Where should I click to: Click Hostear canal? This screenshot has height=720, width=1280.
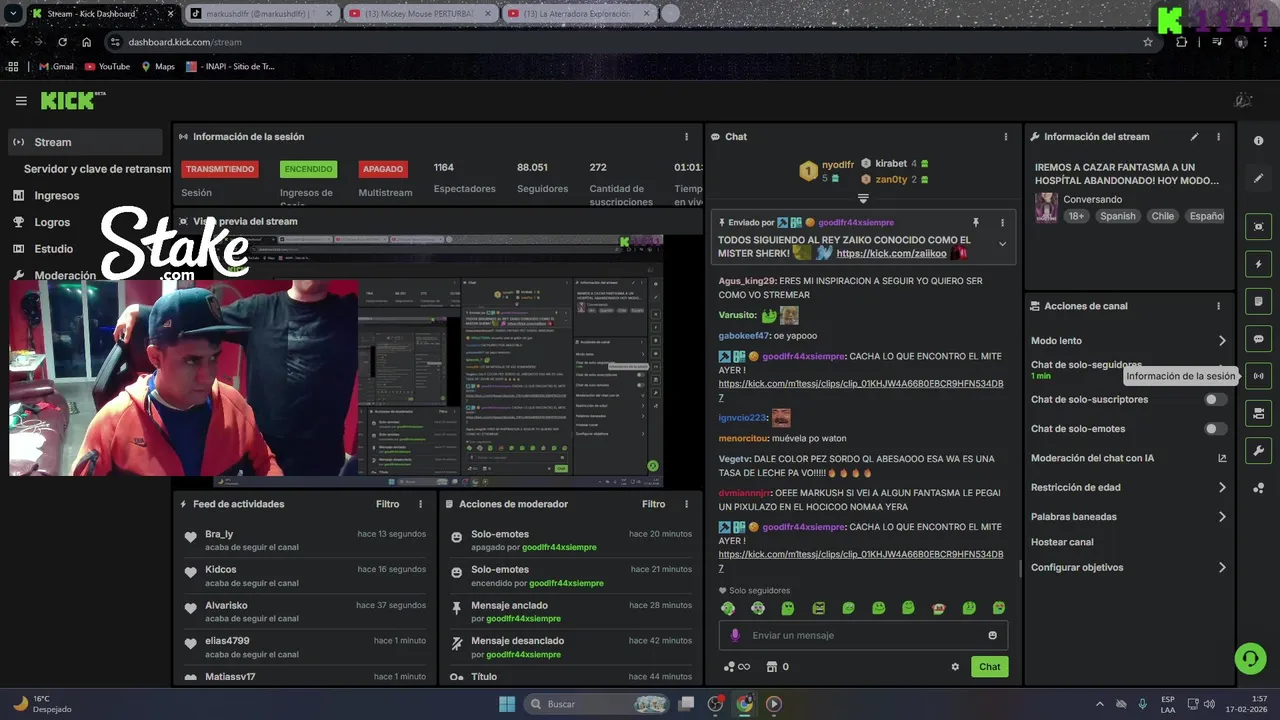(x=1062, y=542)
